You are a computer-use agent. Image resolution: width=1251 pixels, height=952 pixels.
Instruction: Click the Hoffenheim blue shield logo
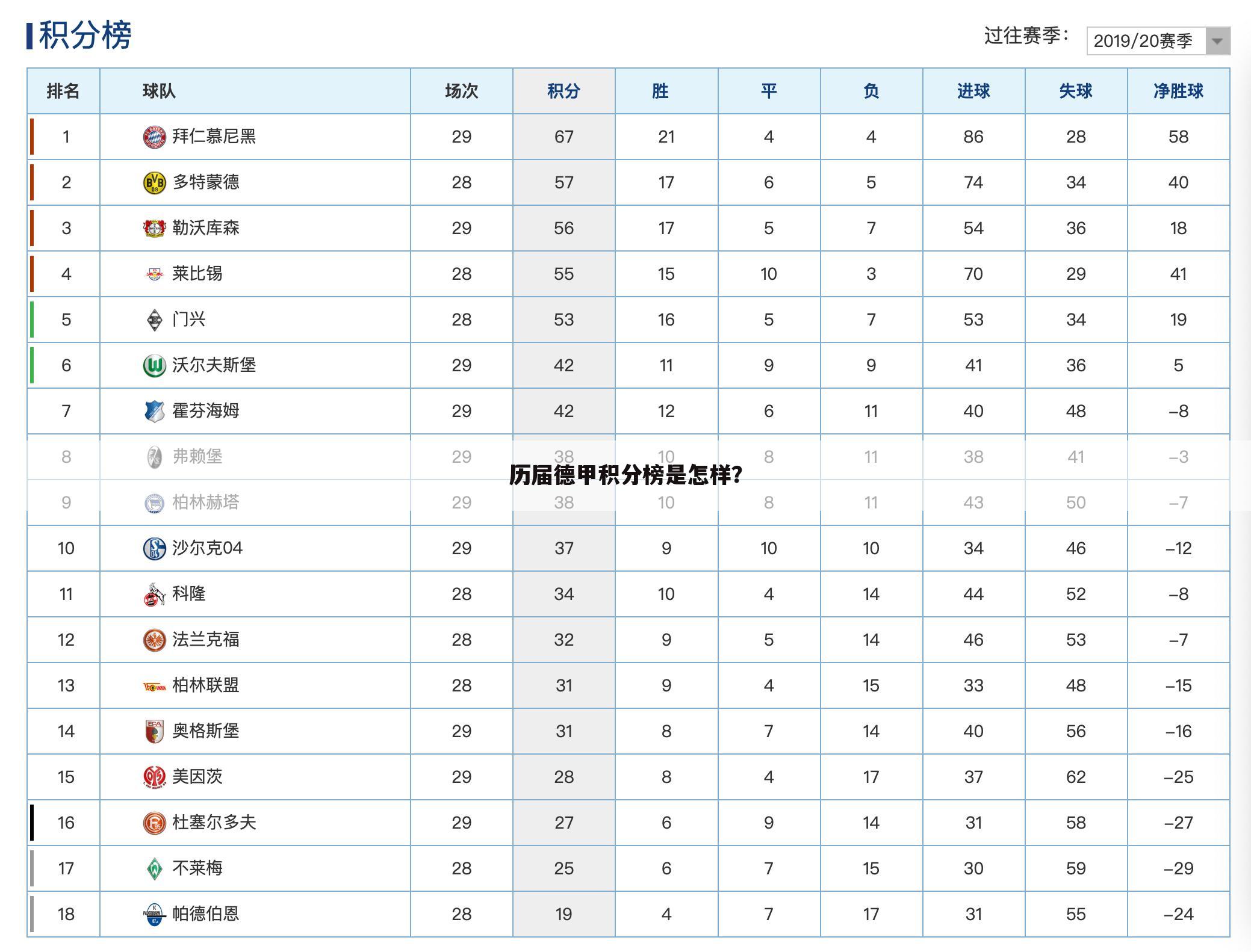click(154, 412)
